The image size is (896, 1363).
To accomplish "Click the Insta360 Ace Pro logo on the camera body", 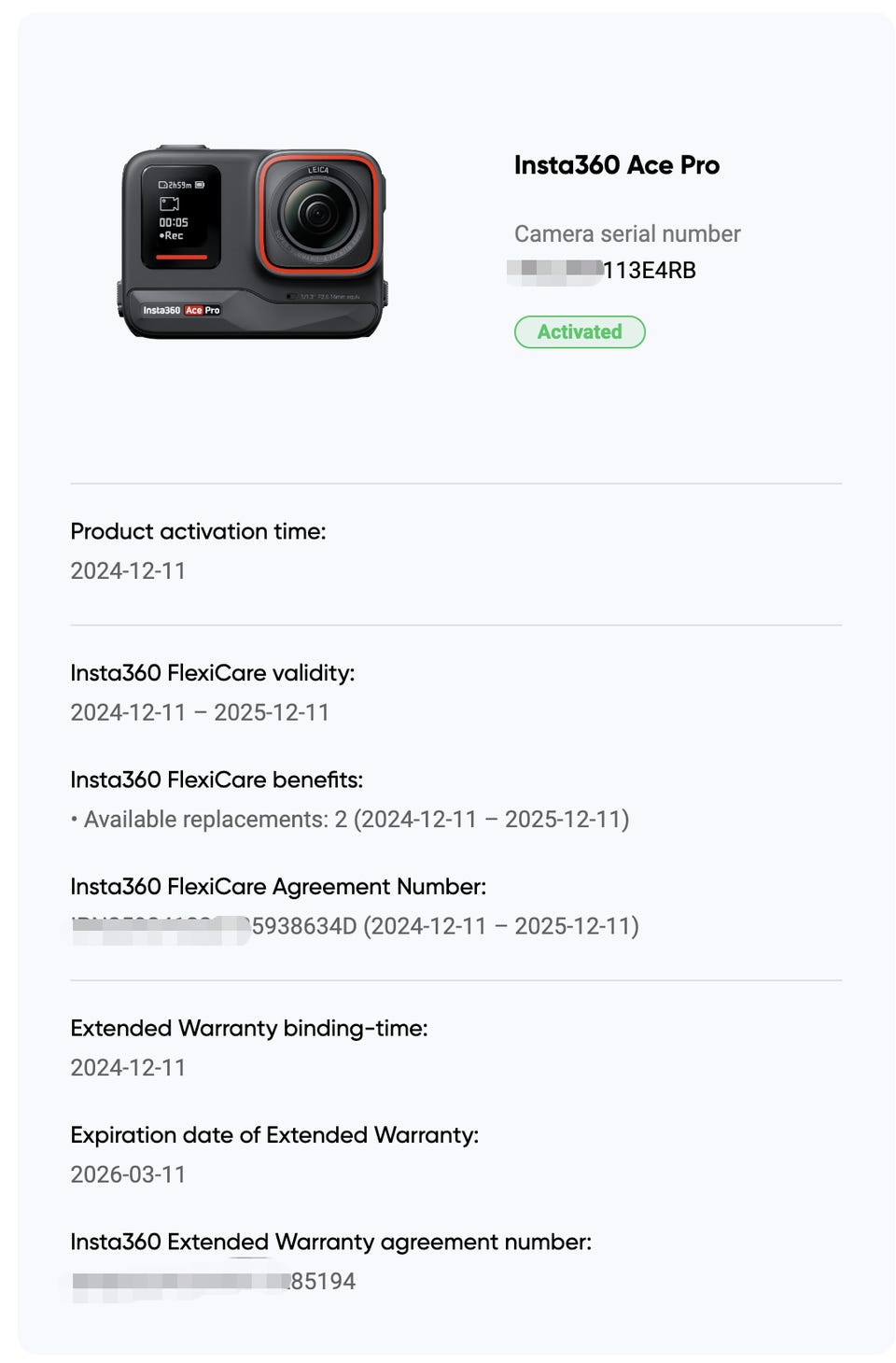I will point(181,310).
